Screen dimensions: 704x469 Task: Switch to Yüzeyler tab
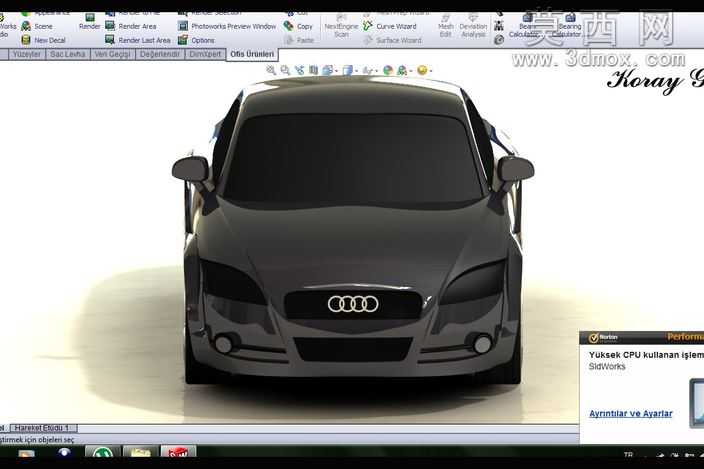click(27, 54)
